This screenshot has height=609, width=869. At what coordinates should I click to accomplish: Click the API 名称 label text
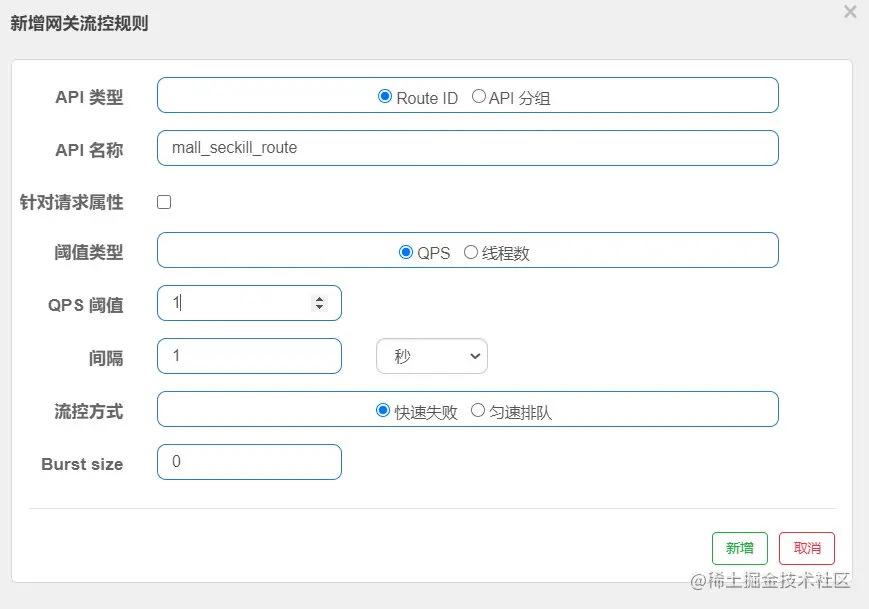pyautogui.click(x=89, y=150)
